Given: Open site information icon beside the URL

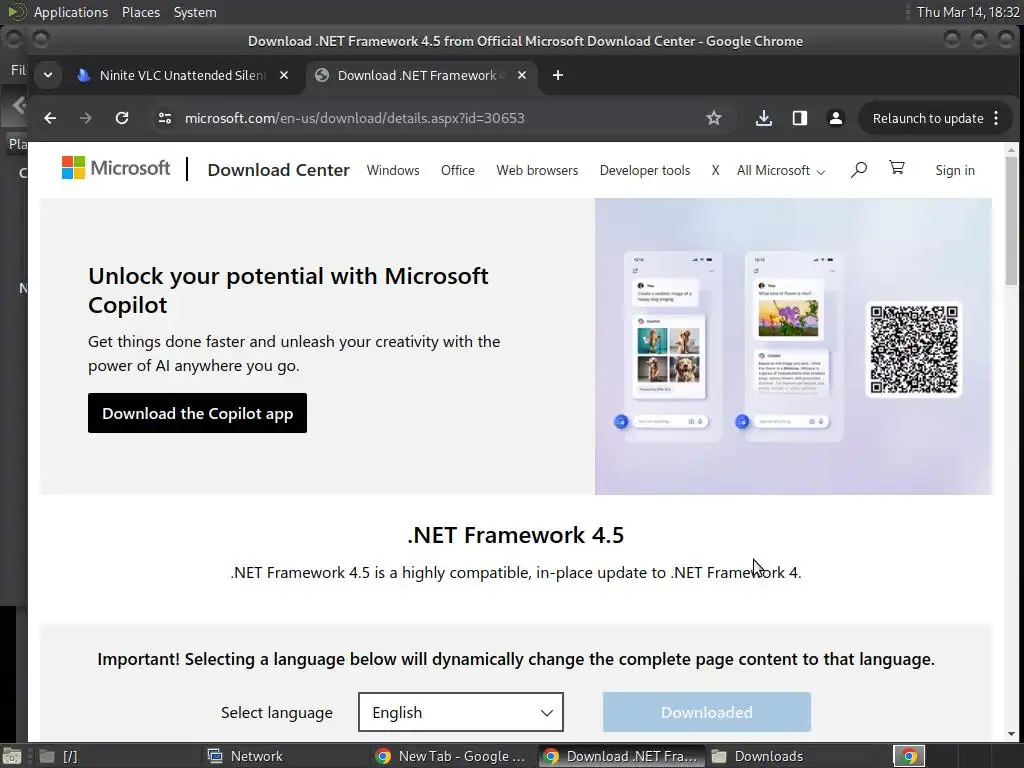Looking at the screenshot, I should tap(165, 118).
